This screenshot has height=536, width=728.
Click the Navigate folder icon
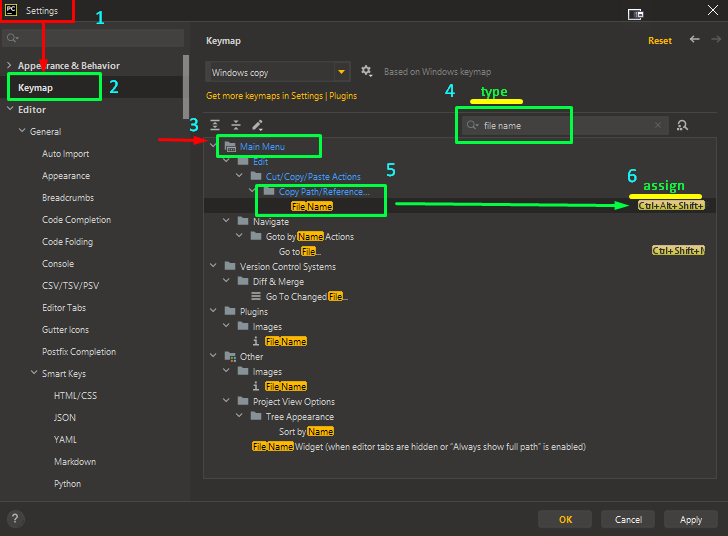tap(243, 221)
